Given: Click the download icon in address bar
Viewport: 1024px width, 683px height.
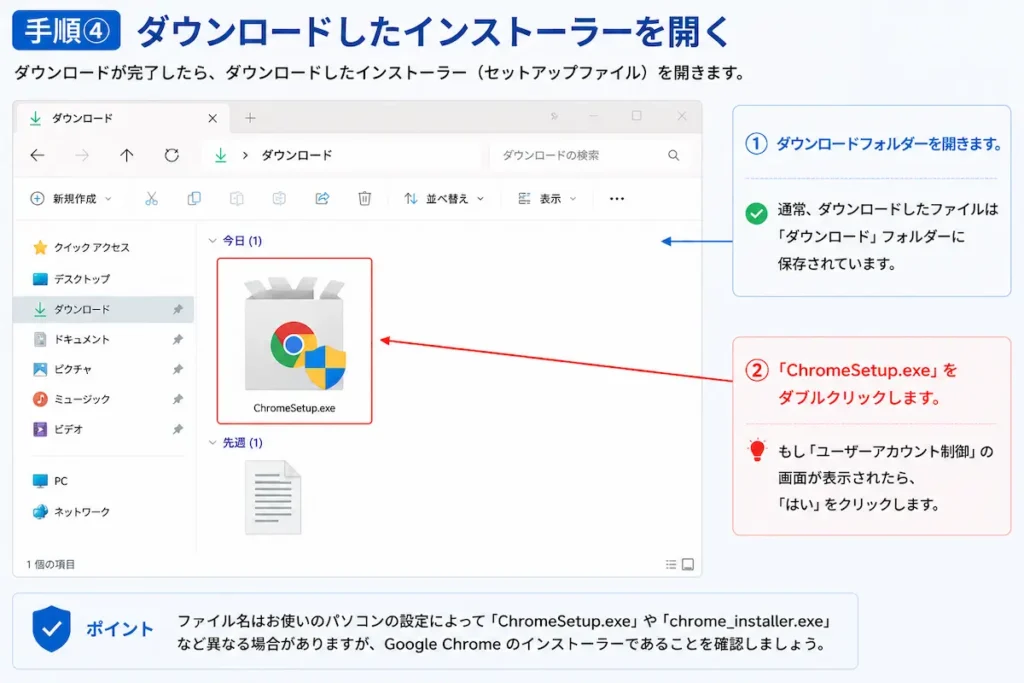Looking at the screenshot, I should click(221, 155).
